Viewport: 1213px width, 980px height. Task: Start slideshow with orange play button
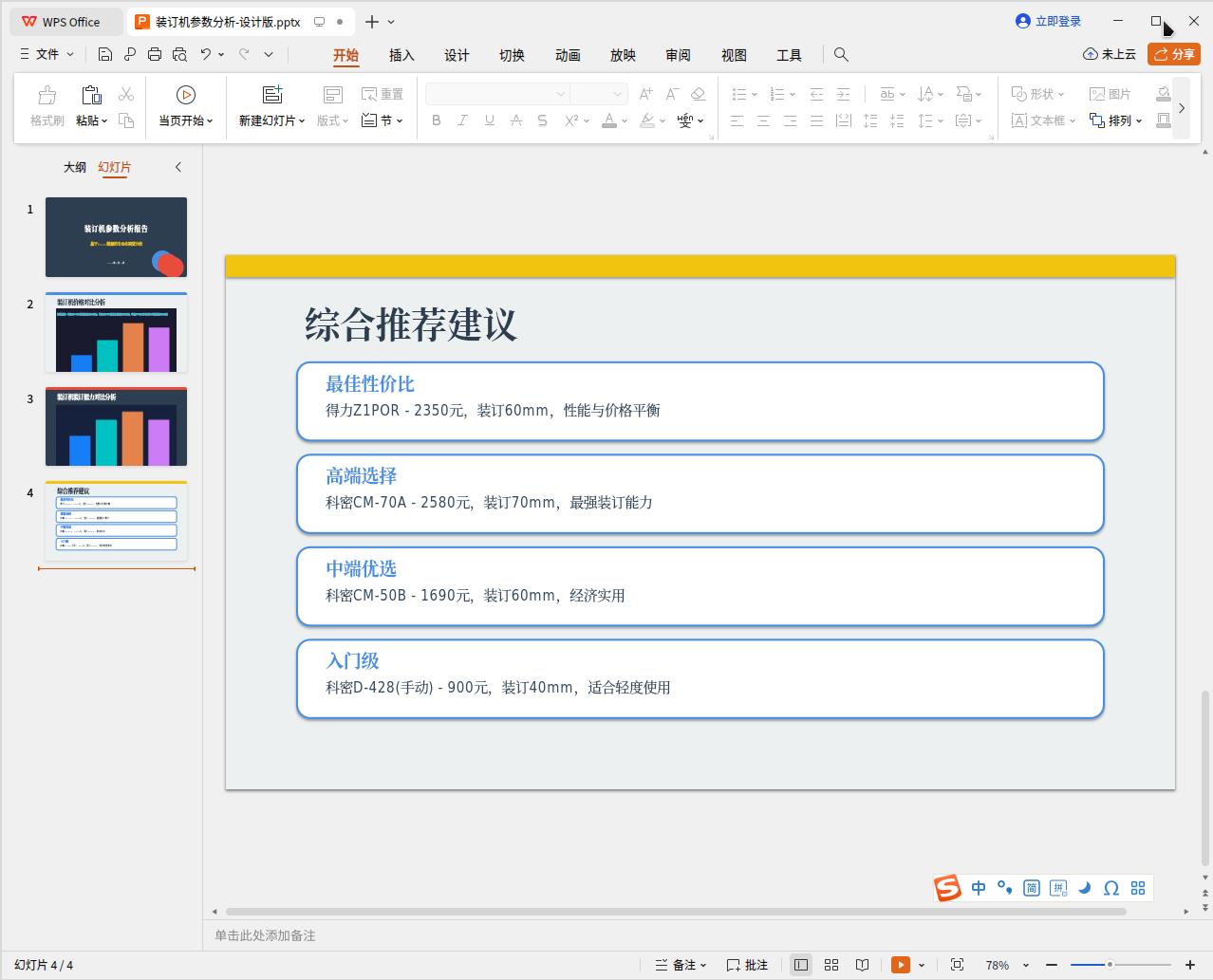point(900,965)
